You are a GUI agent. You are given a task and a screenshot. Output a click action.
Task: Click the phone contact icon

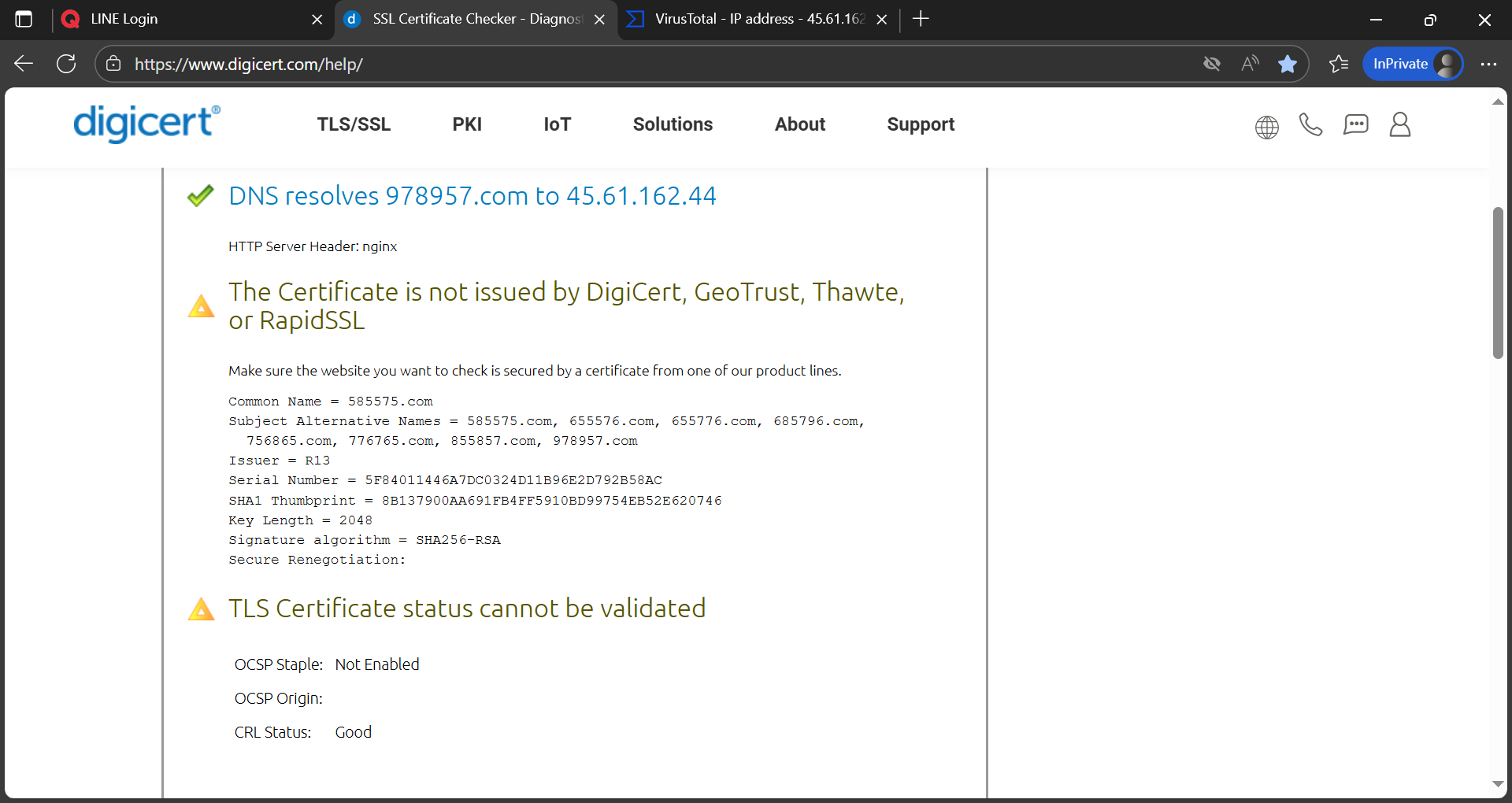tap(1310, 124)
